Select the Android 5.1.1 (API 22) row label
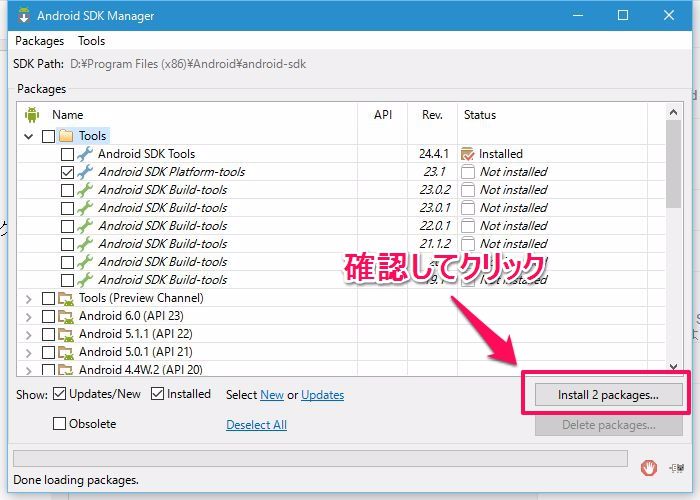Viewport: 700px width, 500px height. (136, 334)
